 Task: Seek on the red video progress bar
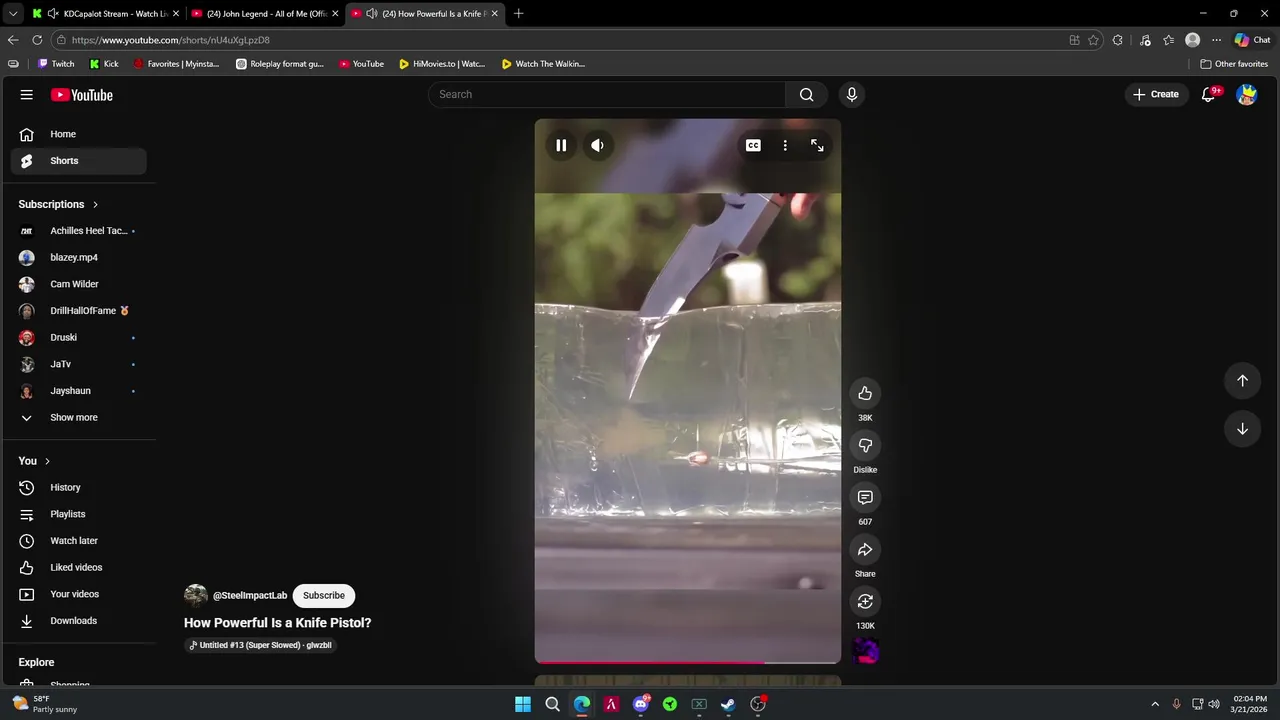(x=688, y=662)
